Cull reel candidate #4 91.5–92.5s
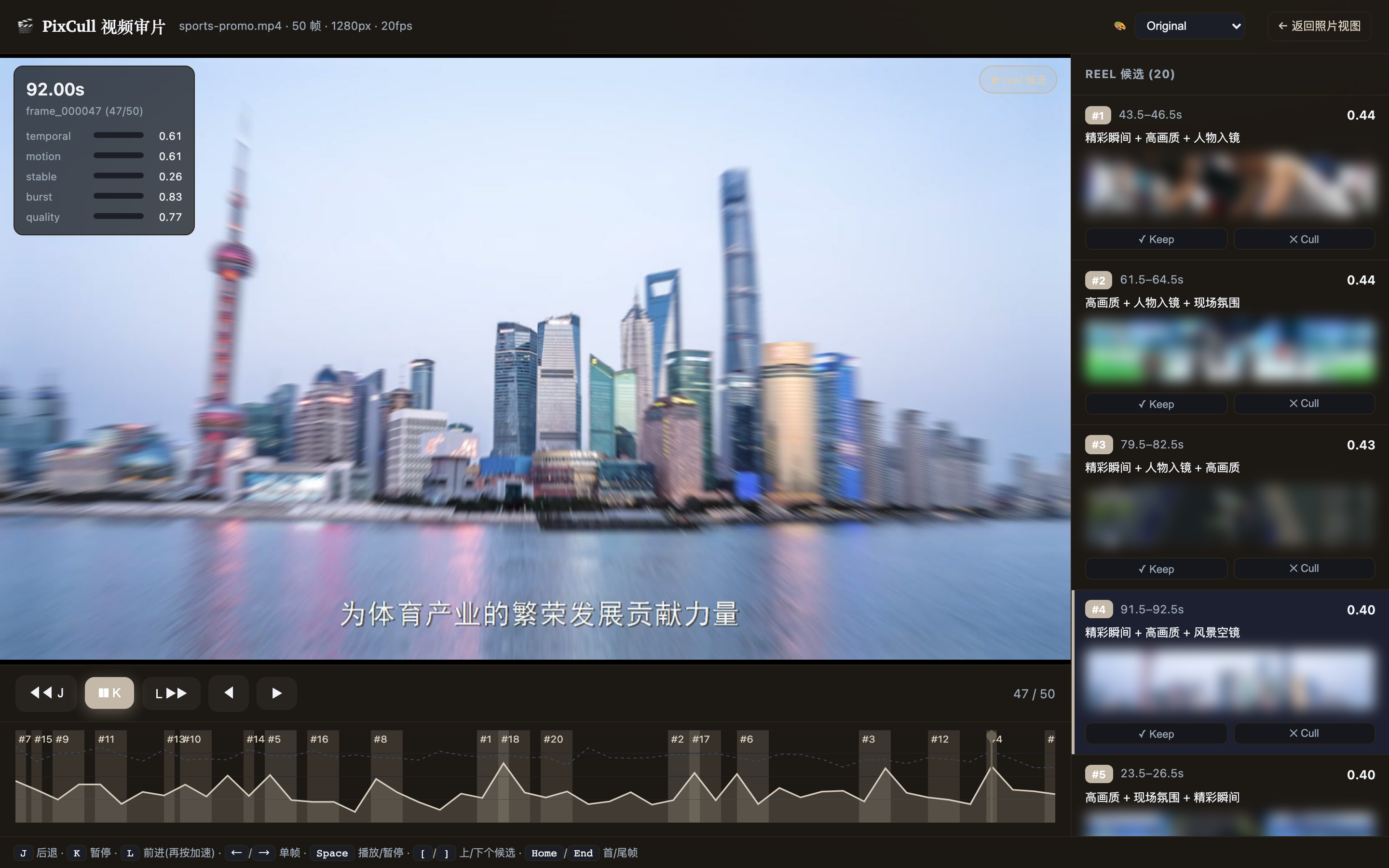Screen dimensions: 1389x868 click(x=1304, y=733)
